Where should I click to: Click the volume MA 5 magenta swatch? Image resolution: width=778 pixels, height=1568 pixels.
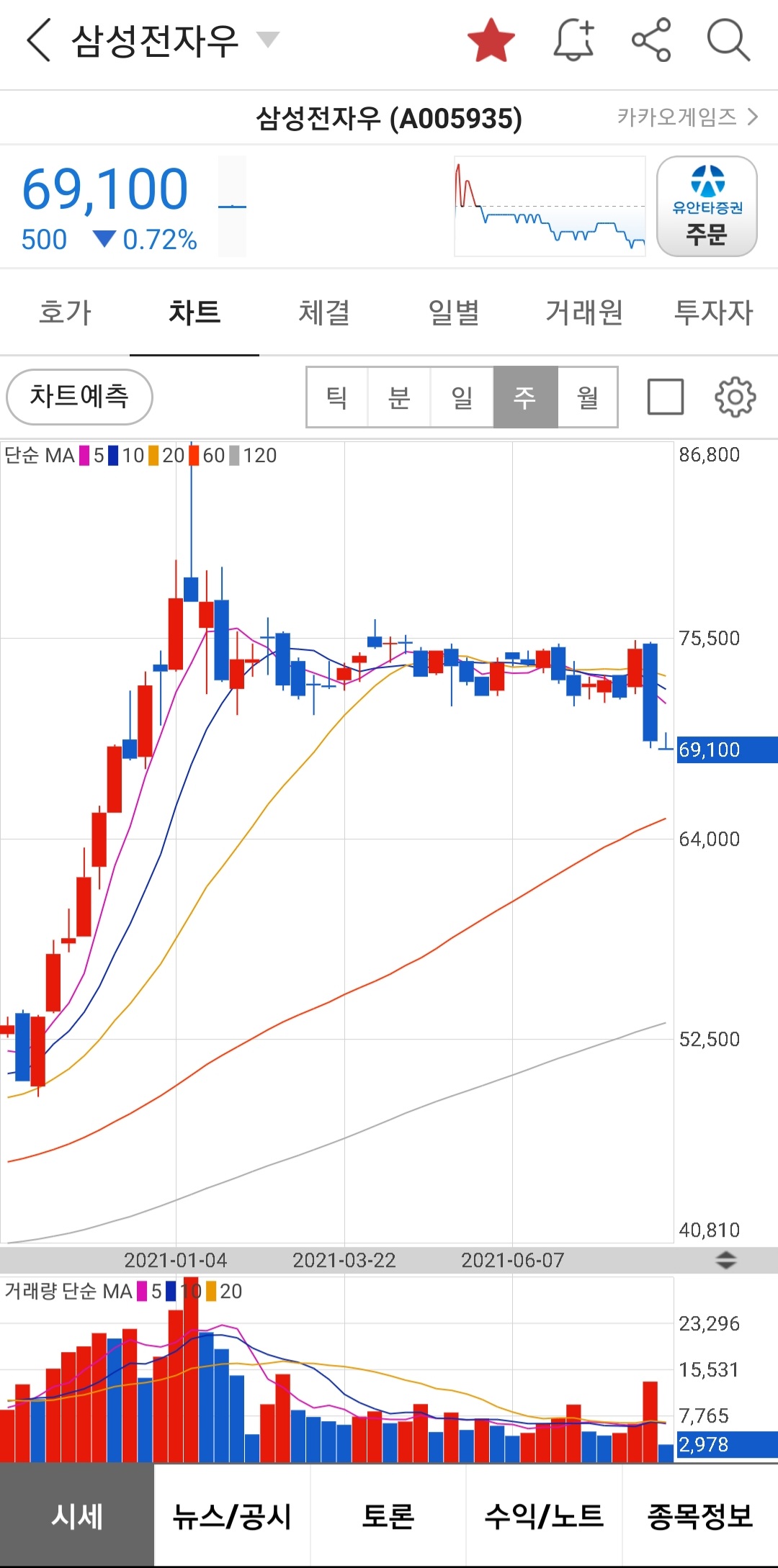click(142, 1291)
